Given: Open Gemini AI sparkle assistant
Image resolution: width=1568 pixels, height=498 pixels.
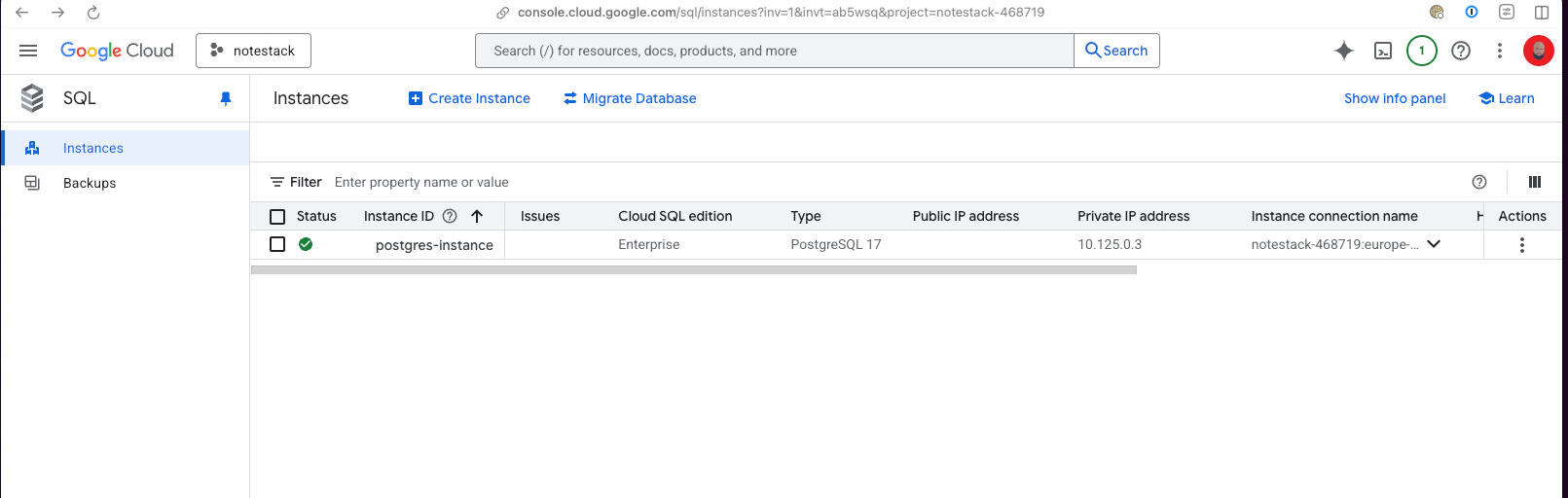Looking at the screenshot, I should click(x=1344, y=51).
